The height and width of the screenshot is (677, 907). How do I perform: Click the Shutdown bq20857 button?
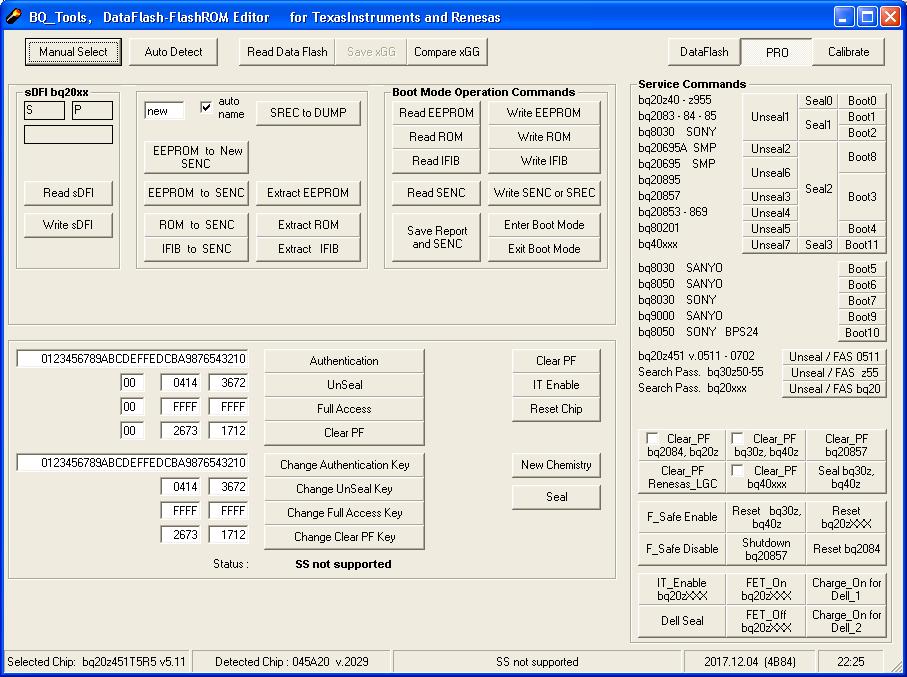pyautogui.click(x=766, y=549)
